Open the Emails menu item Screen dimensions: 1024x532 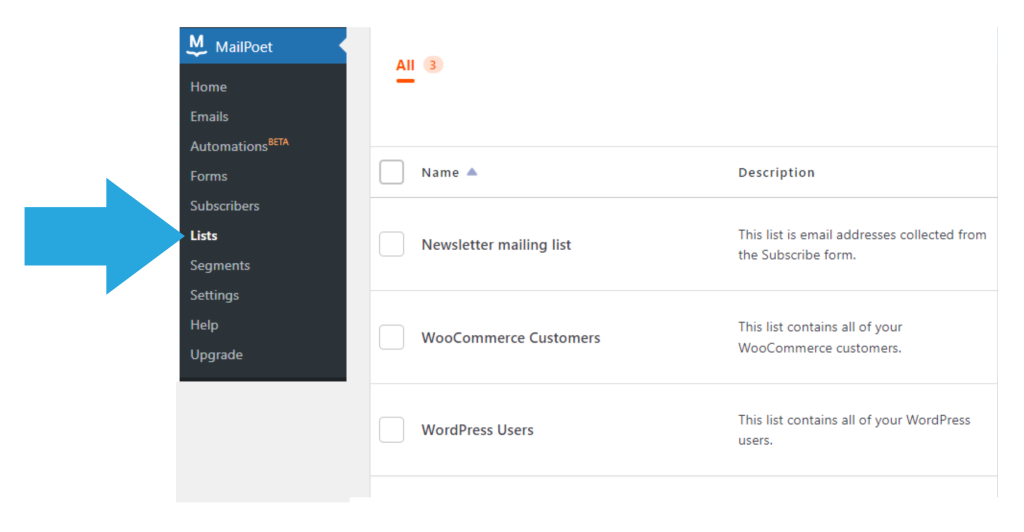click(209, 117)
